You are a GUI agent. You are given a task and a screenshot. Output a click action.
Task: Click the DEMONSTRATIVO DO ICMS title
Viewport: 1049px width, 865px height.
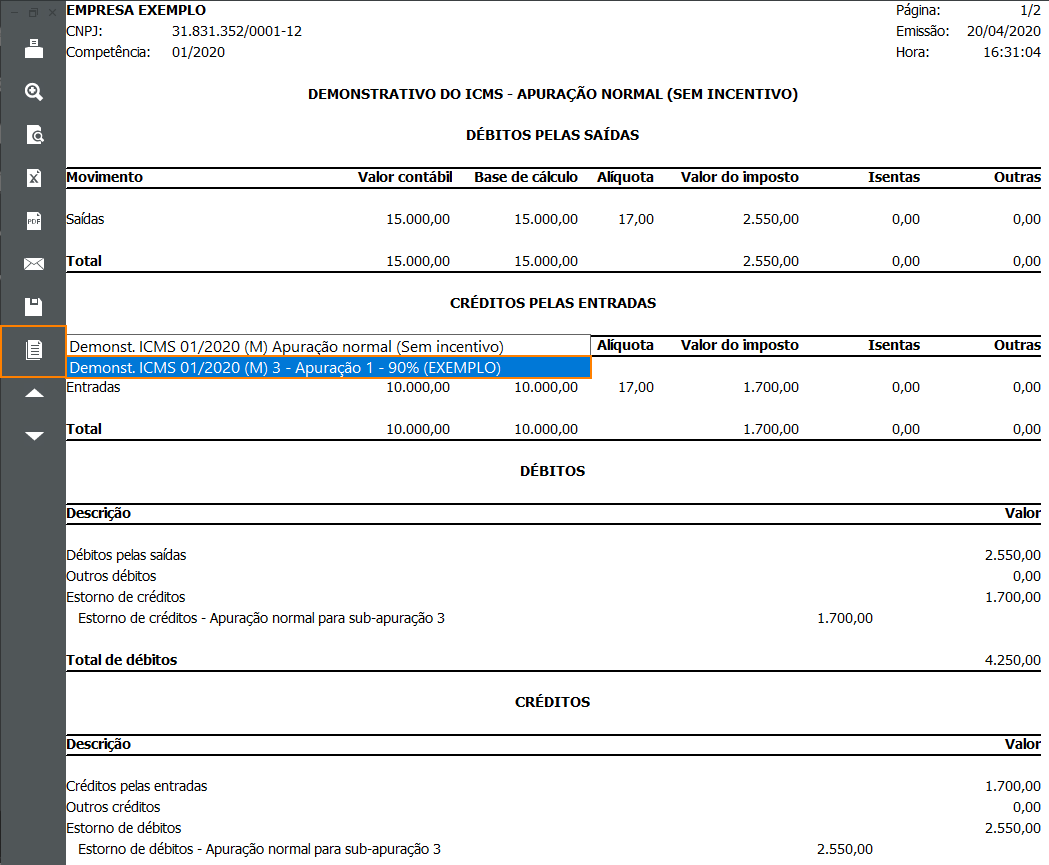[x=553, y=94]
